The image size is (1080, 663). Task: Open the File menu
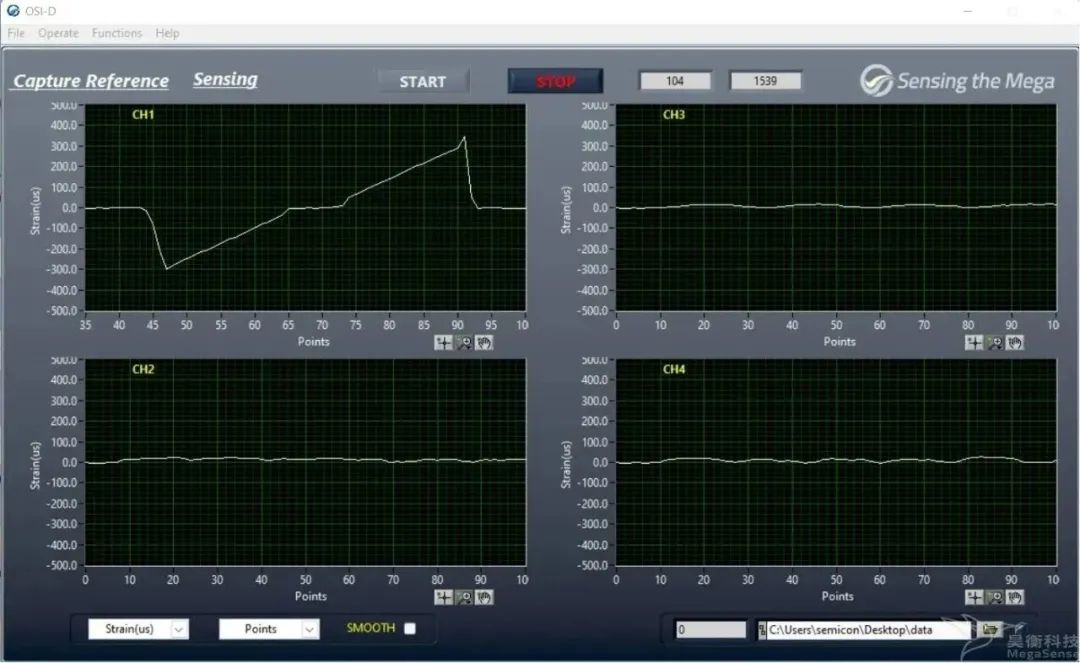16,33
